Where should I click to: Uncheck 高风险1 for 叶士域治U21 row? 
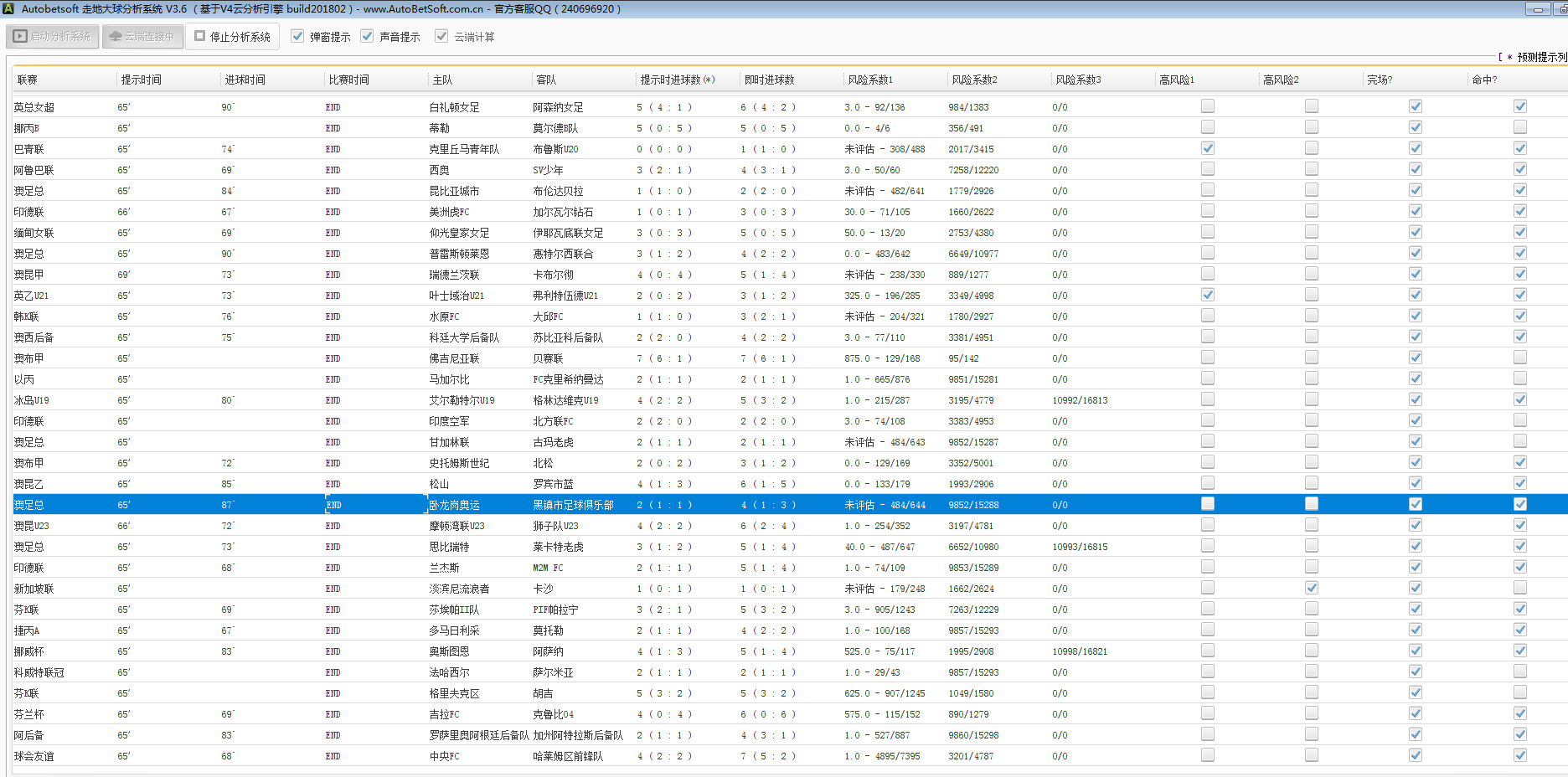1207,295
